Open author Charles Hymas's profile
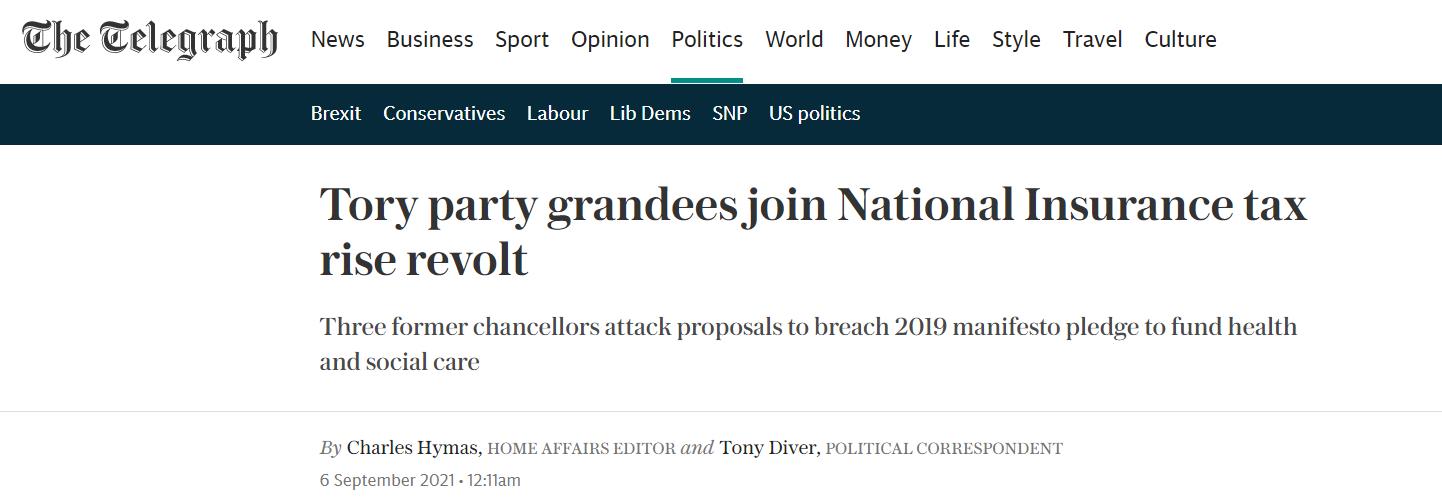 click(414, 448)
